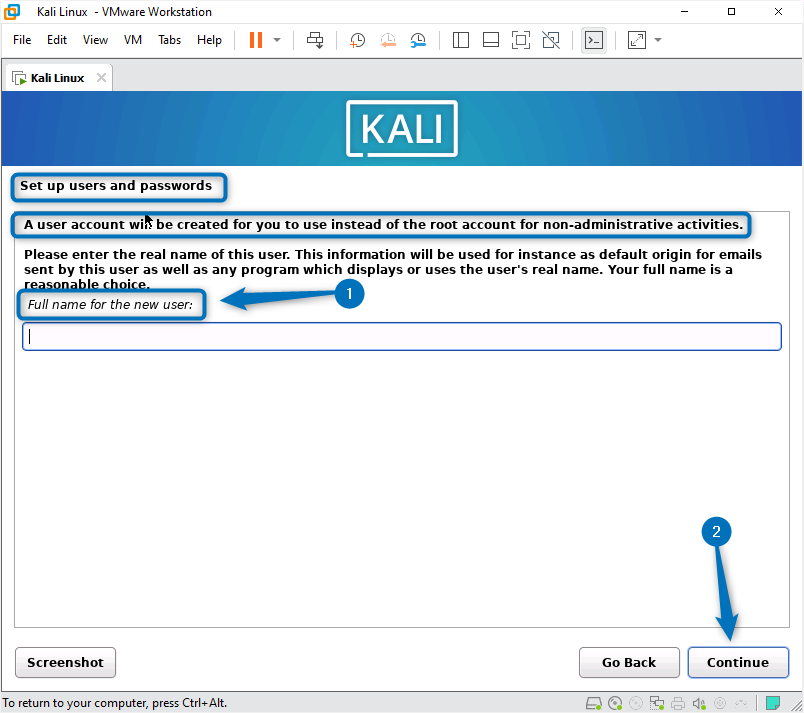Open the Tabs menu
Screen dimensions: 804x713
[169, 40]
